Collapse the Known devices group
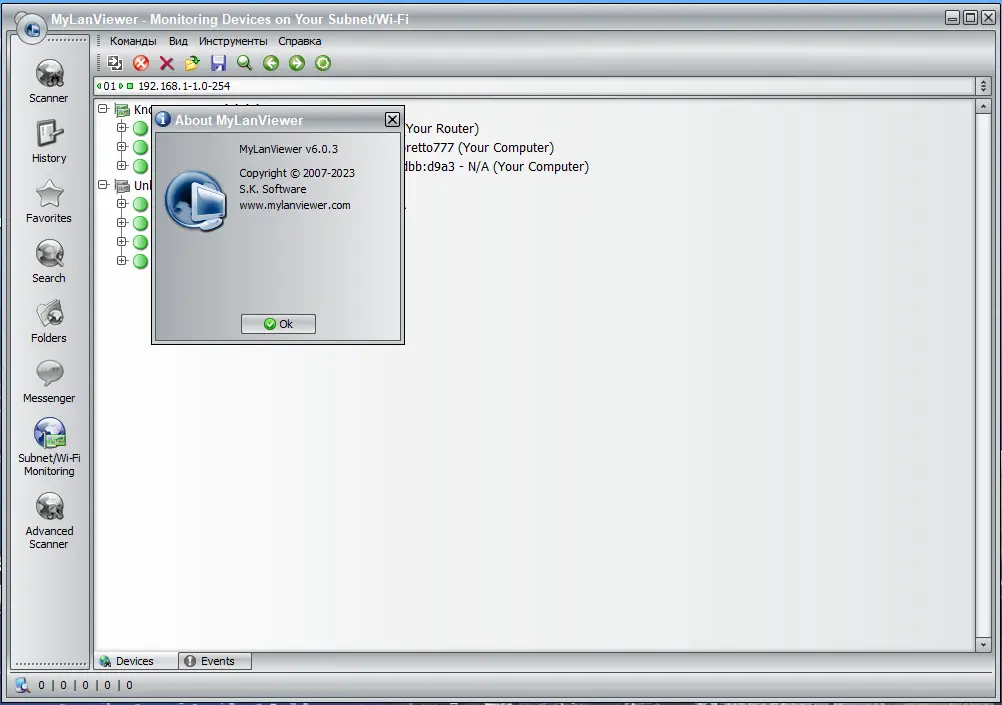 pyautogui.click(x=103, y=109)
